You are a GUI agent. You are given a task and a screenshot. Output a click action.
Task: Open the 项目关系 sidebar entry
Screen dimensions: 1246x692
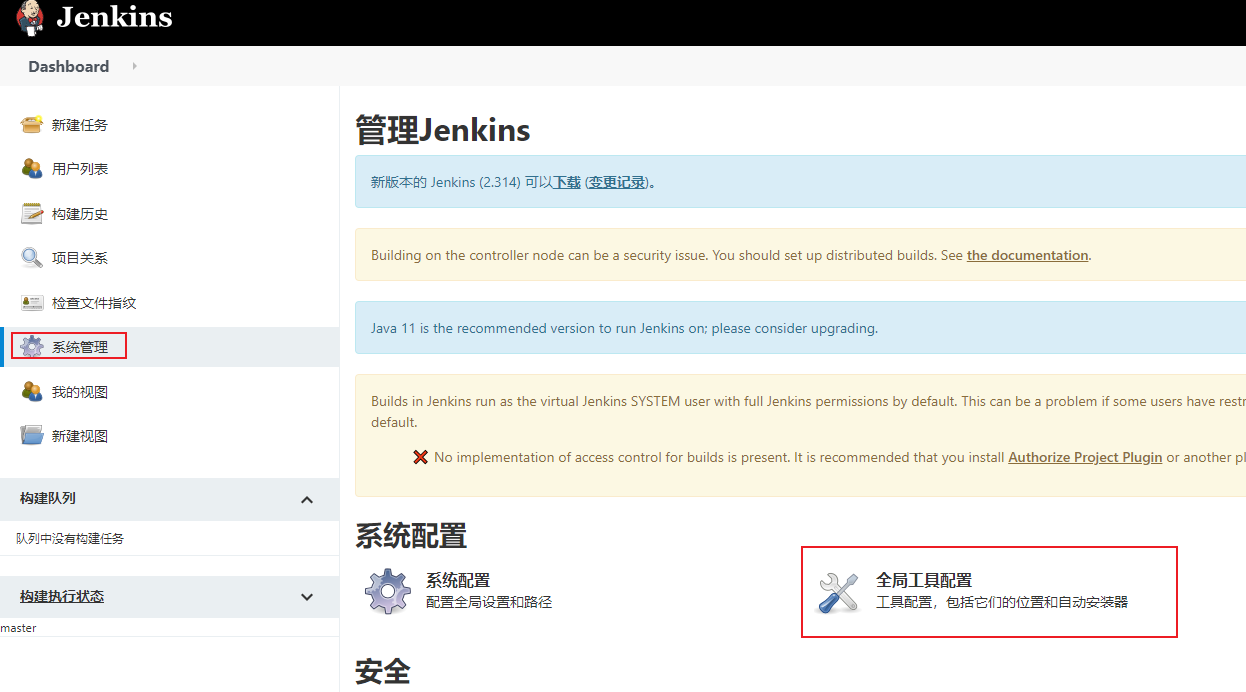(80, 258)
